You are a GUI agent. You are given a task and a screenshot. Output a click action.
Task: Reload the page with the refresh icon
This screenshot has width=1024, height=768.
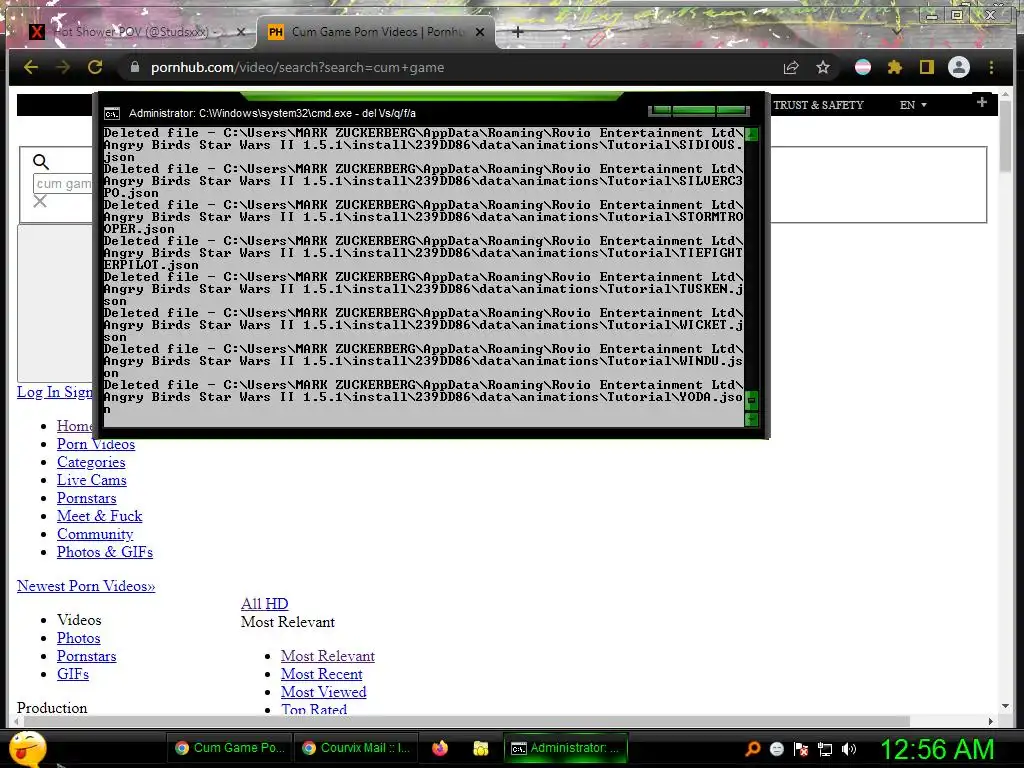95,67
